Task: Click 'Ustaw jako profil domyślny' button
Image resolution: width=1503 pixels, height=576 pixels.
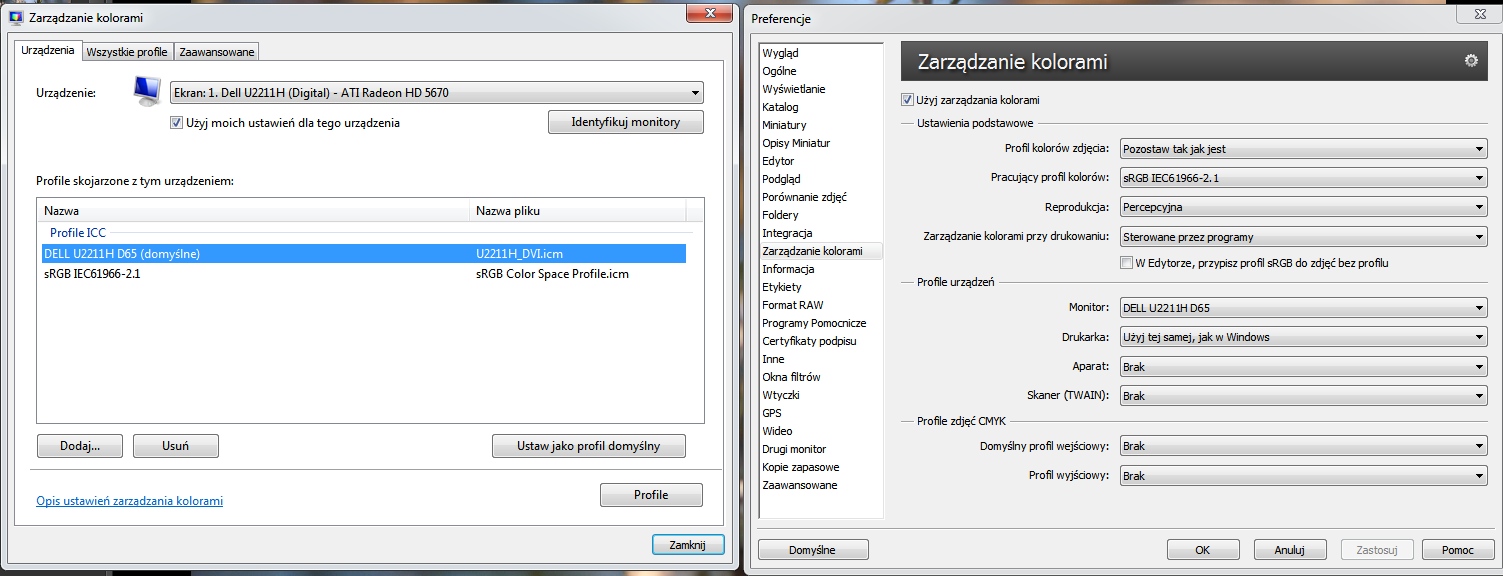Action: (588, 446)
